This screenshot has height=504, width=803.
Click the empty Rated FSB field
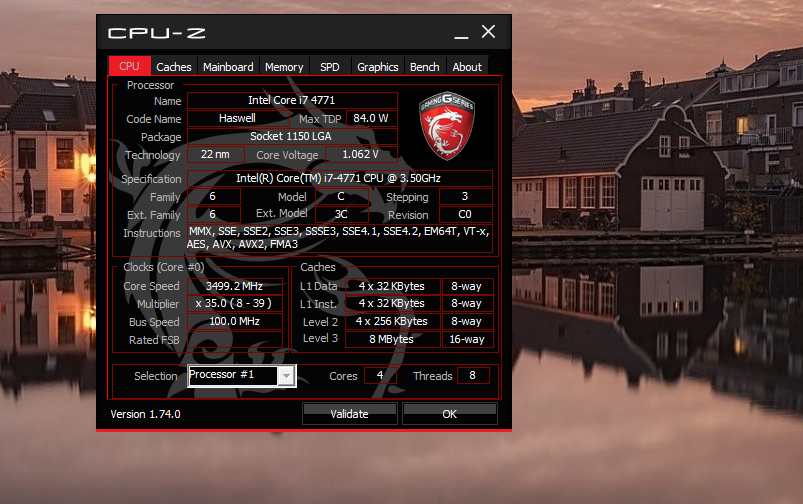235,339
